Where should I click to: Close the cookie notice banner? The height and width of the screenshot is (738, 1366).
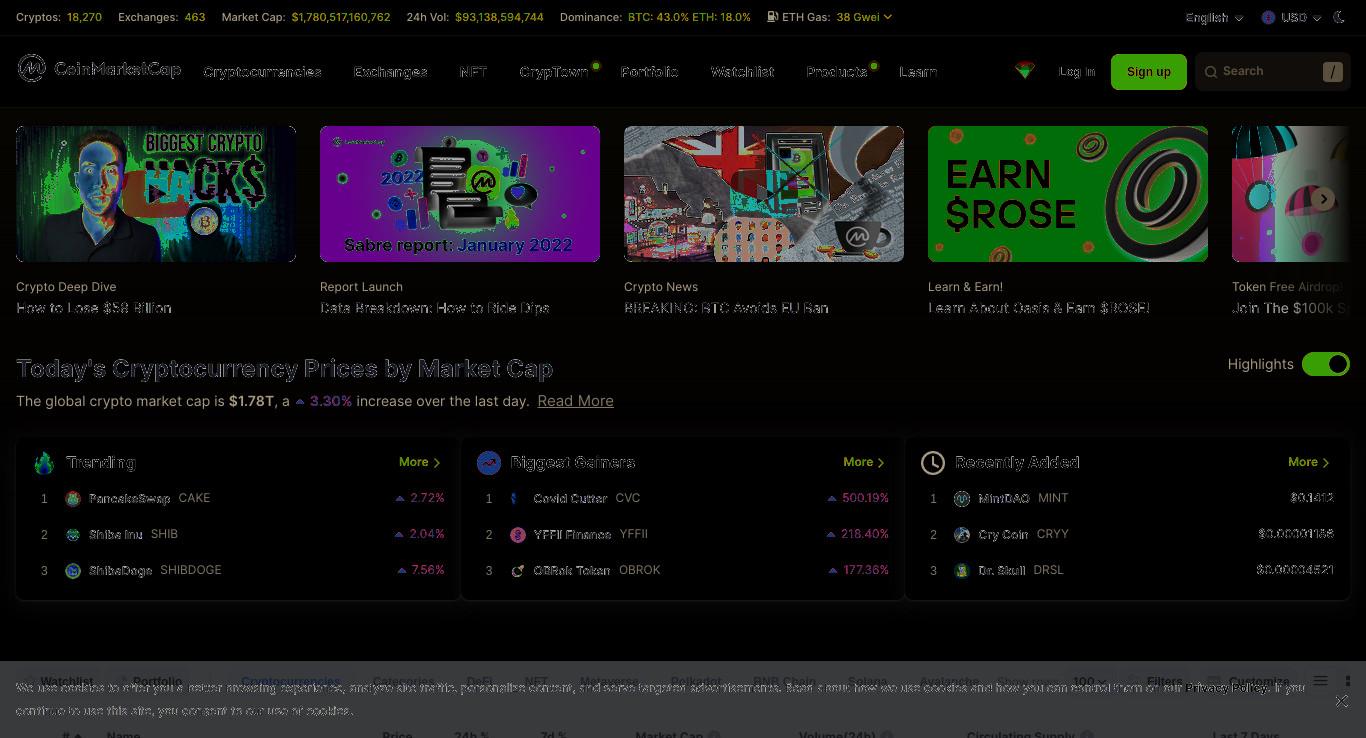[1342, 701]
